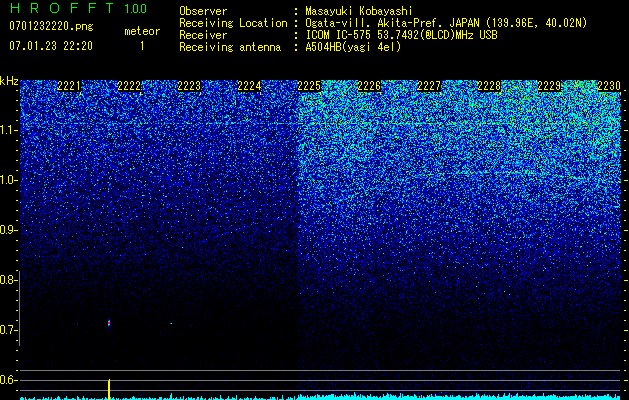
Task: Click the meteor count label
Action: click(x=142, y=31)
